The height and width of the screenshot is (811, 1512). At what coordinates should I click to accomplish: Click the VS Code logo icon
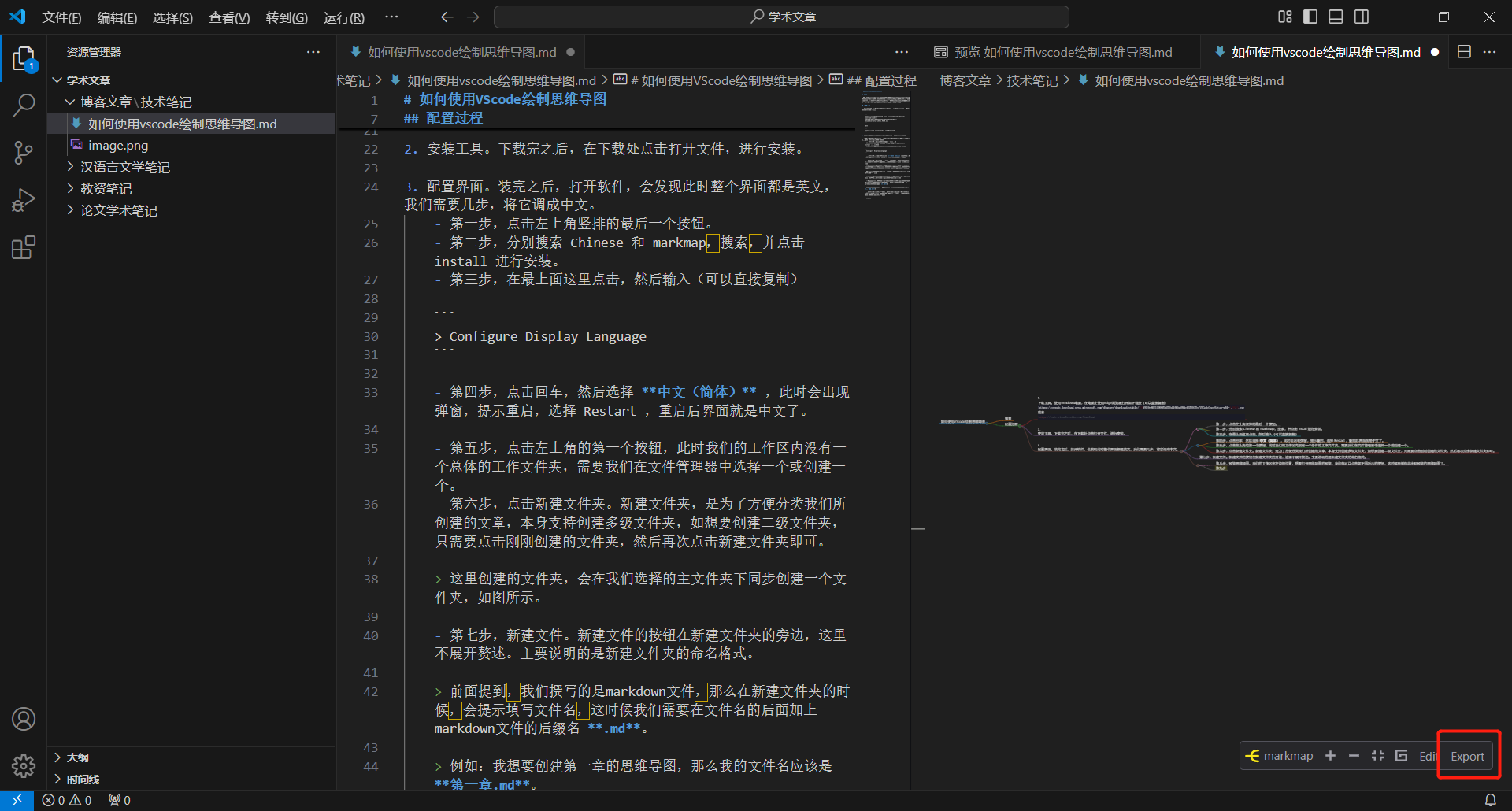17,17
